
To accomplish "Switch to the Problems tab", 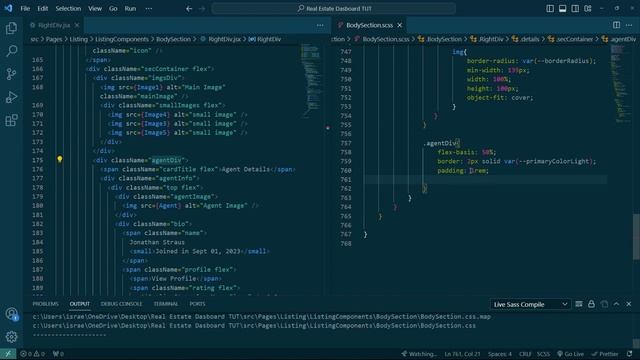I will [x=45, y=304].
